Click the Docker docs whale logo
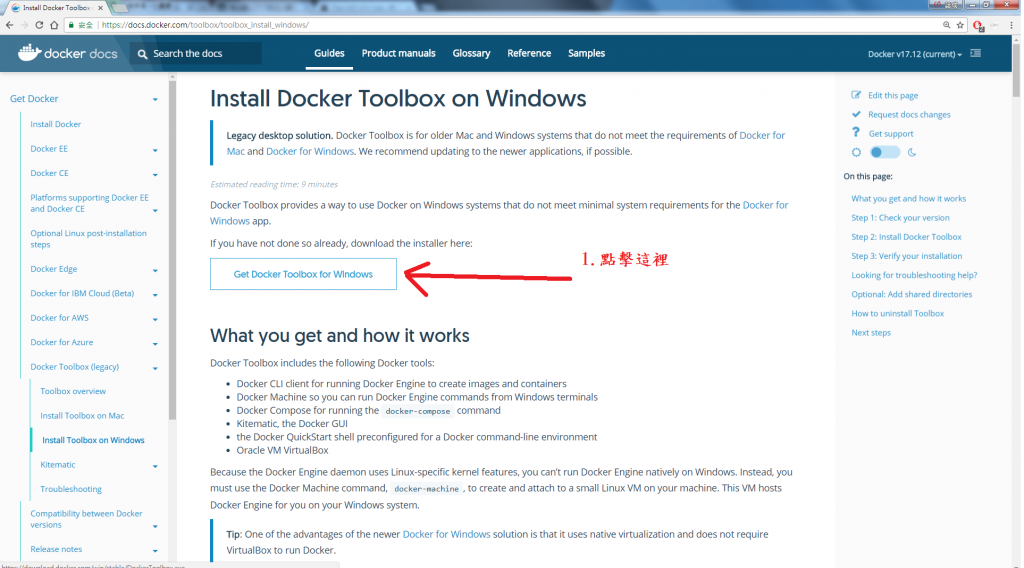 [29, 53]
